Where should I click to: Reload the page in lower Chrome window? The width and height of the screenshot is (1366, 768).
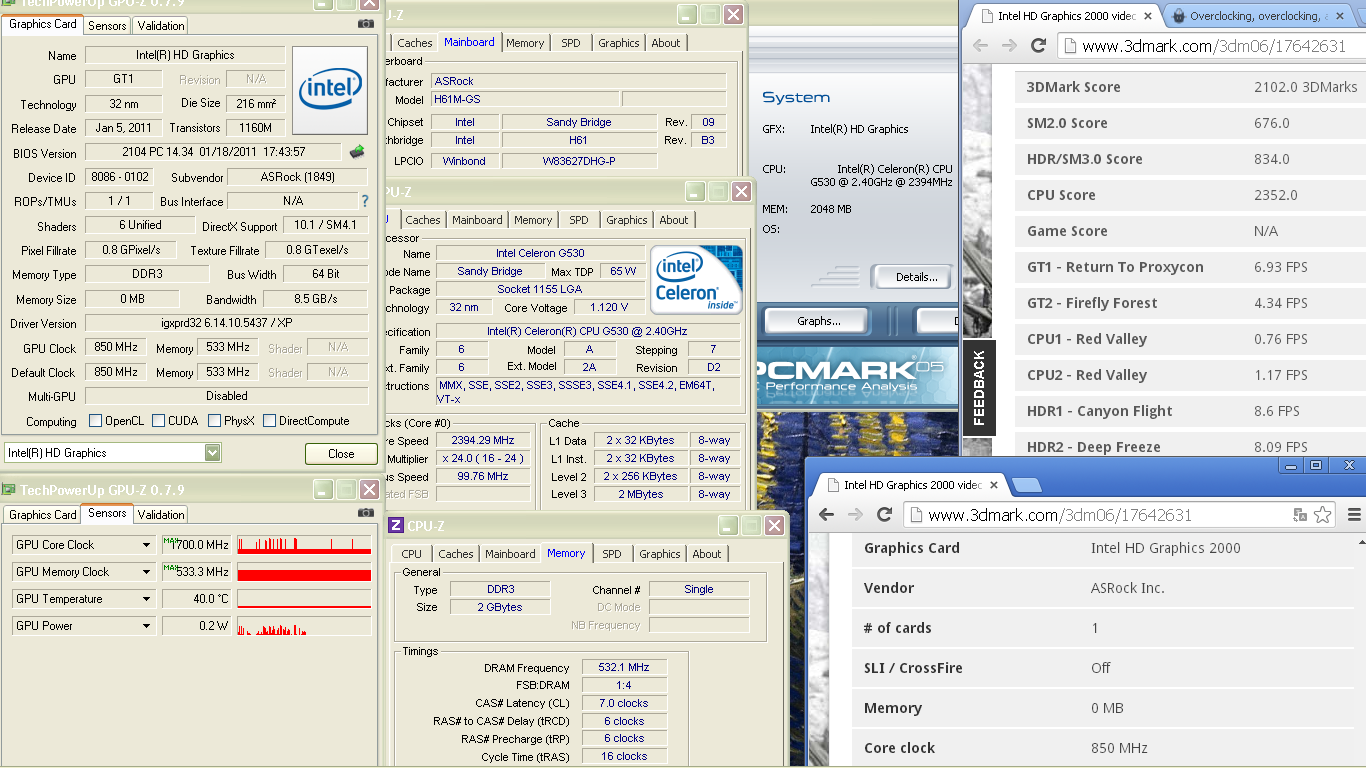(884, 515)
